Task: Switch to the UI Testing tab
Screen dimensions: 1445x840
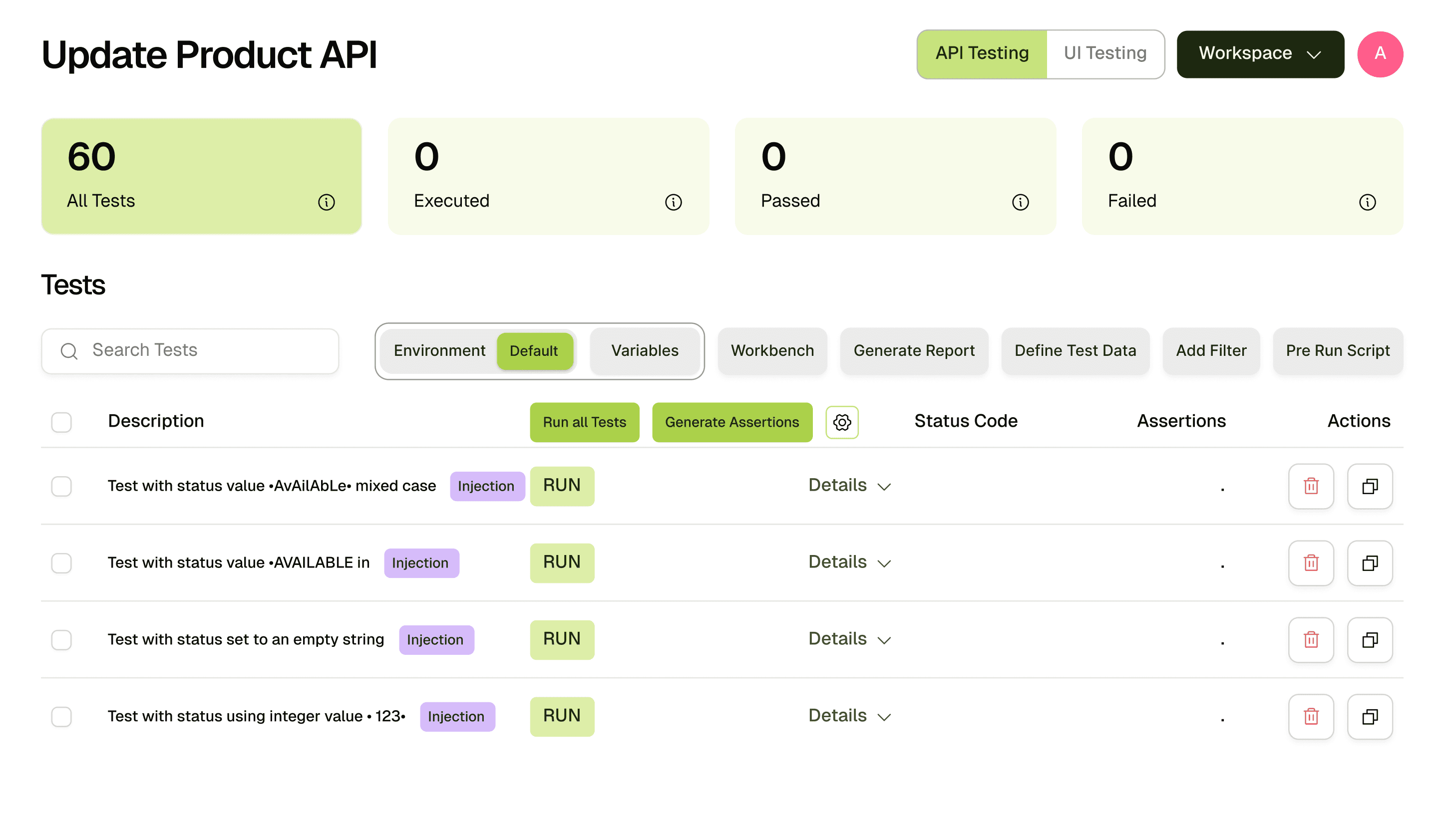Action: 1104,53
